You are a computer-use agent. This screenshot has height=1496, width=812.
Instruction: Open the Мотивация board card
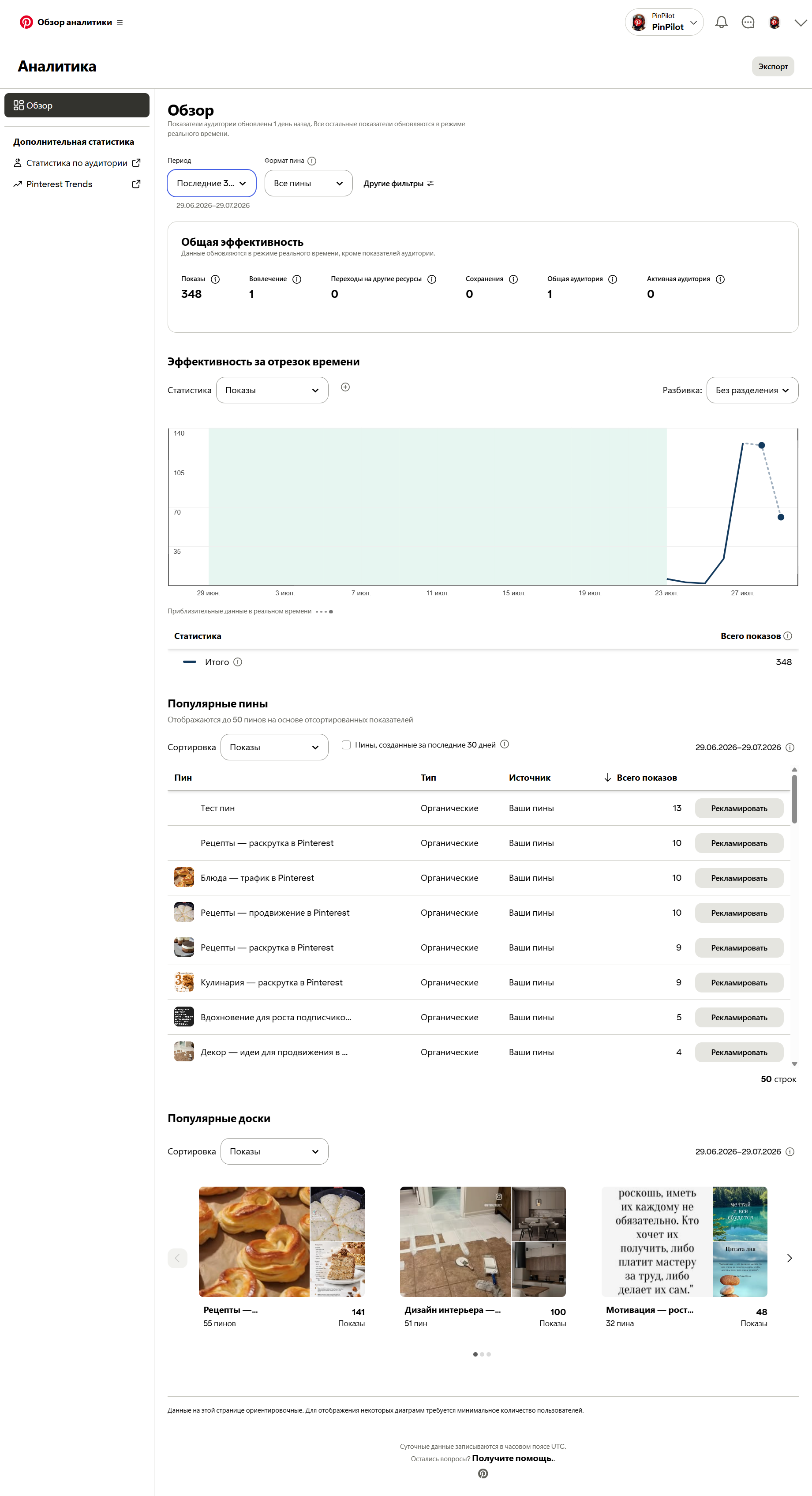(x=684, y=1257)
